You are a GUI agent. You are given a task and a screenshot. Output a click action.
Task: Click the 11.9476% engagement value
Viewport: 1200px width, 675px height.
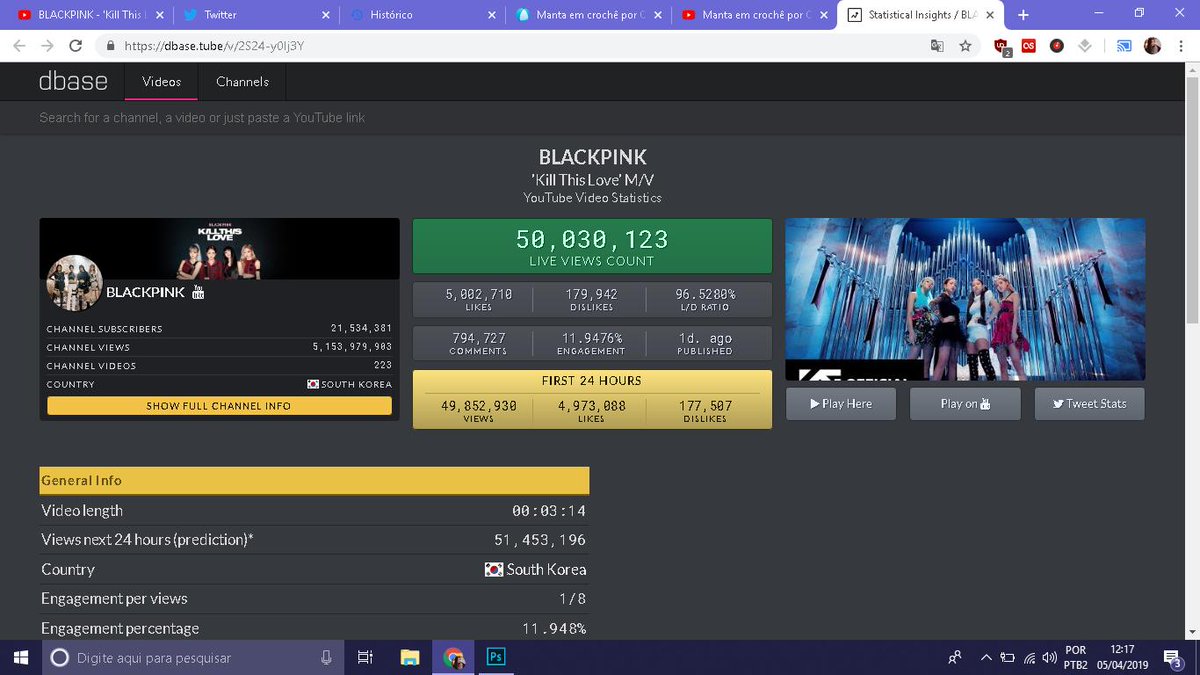591,339
